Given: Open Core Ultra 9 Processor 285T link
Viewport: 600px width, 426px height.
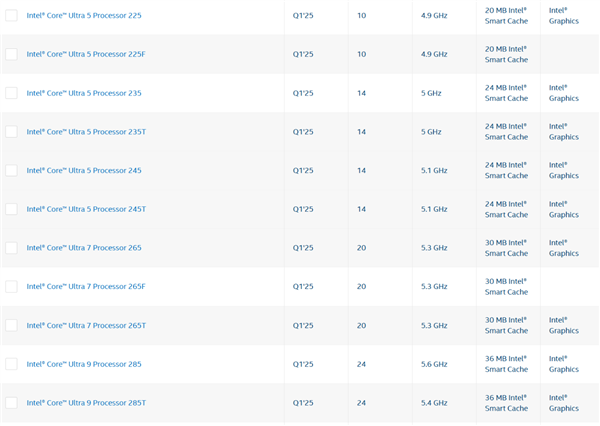Looking at the screenshot, I should tap(86, 403).
